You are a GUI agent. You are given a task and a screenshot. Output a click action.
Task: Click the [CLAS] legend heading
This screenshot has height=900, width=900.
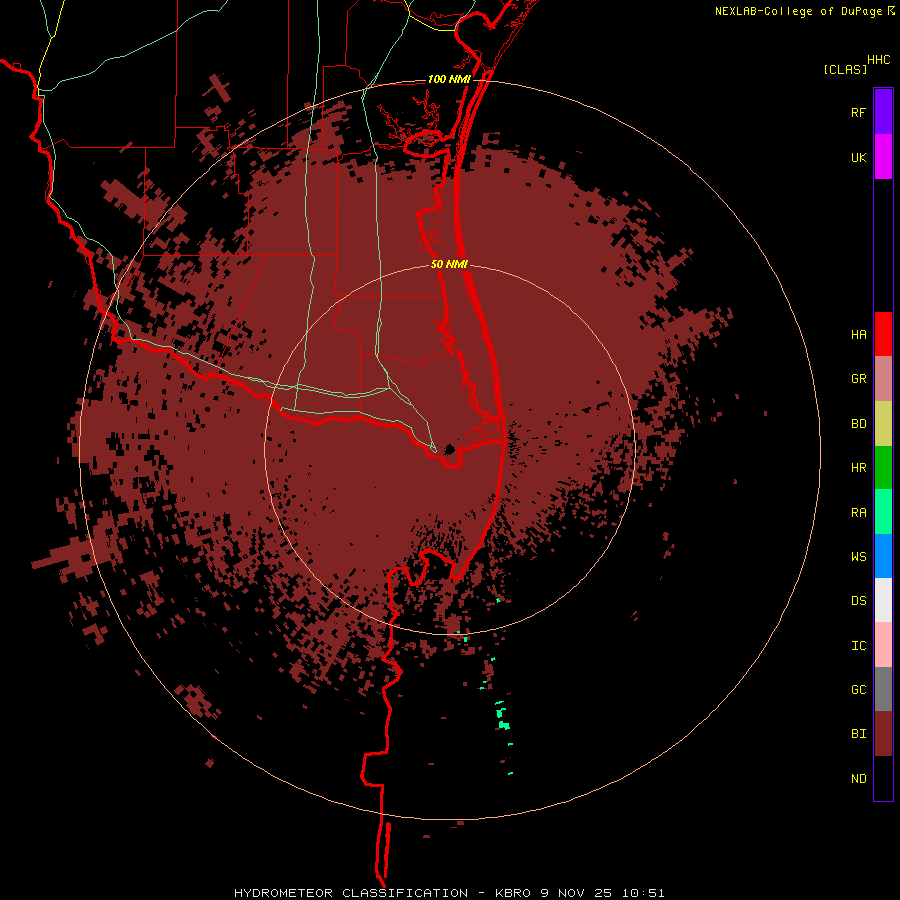tap(845, 69)
